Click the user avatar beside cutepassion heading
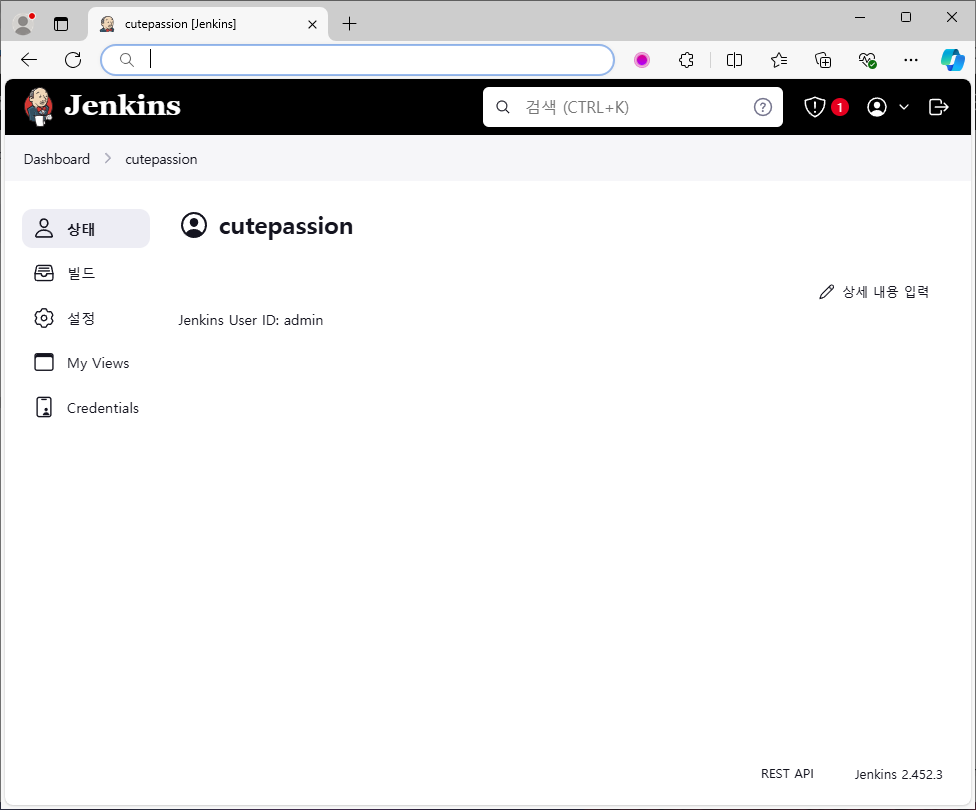This screenshot has height=810, width=976. (x=194, y=225)
